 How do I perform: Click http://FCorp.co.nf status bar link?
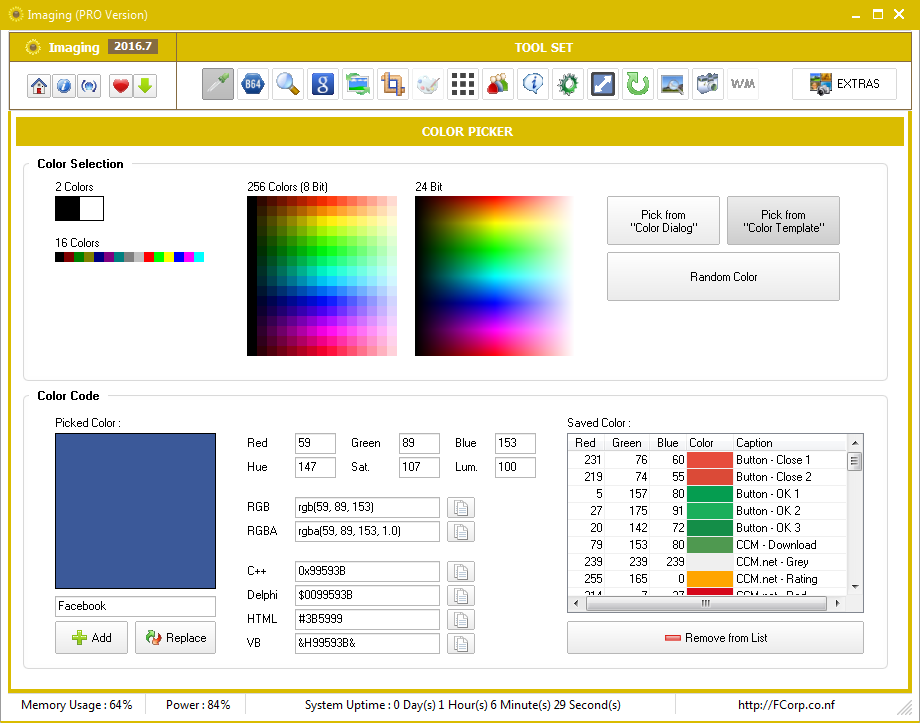[786, 705]
